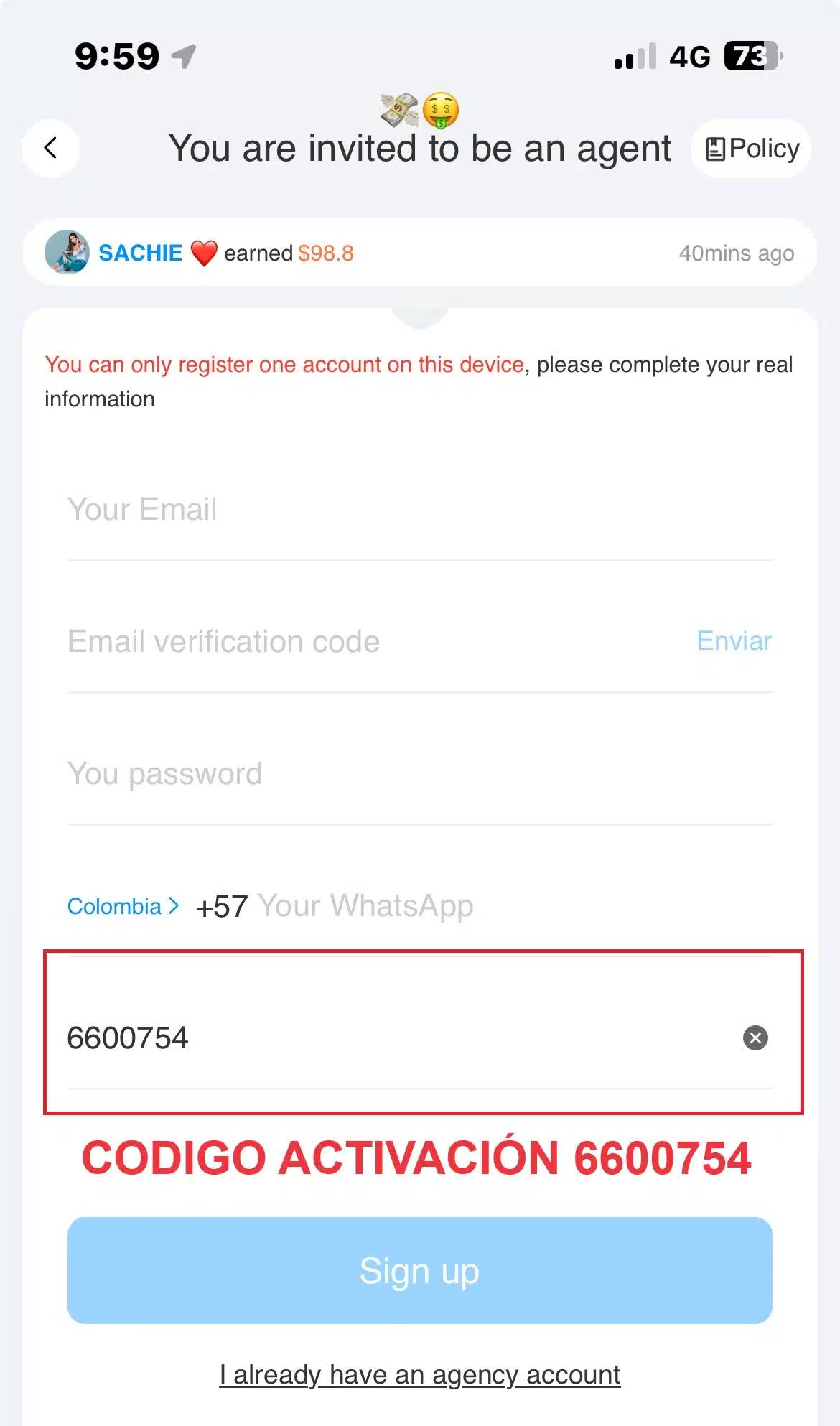Tap SACHIE's profile avatar
The image size is (840, 1426).
coord(67,252)
